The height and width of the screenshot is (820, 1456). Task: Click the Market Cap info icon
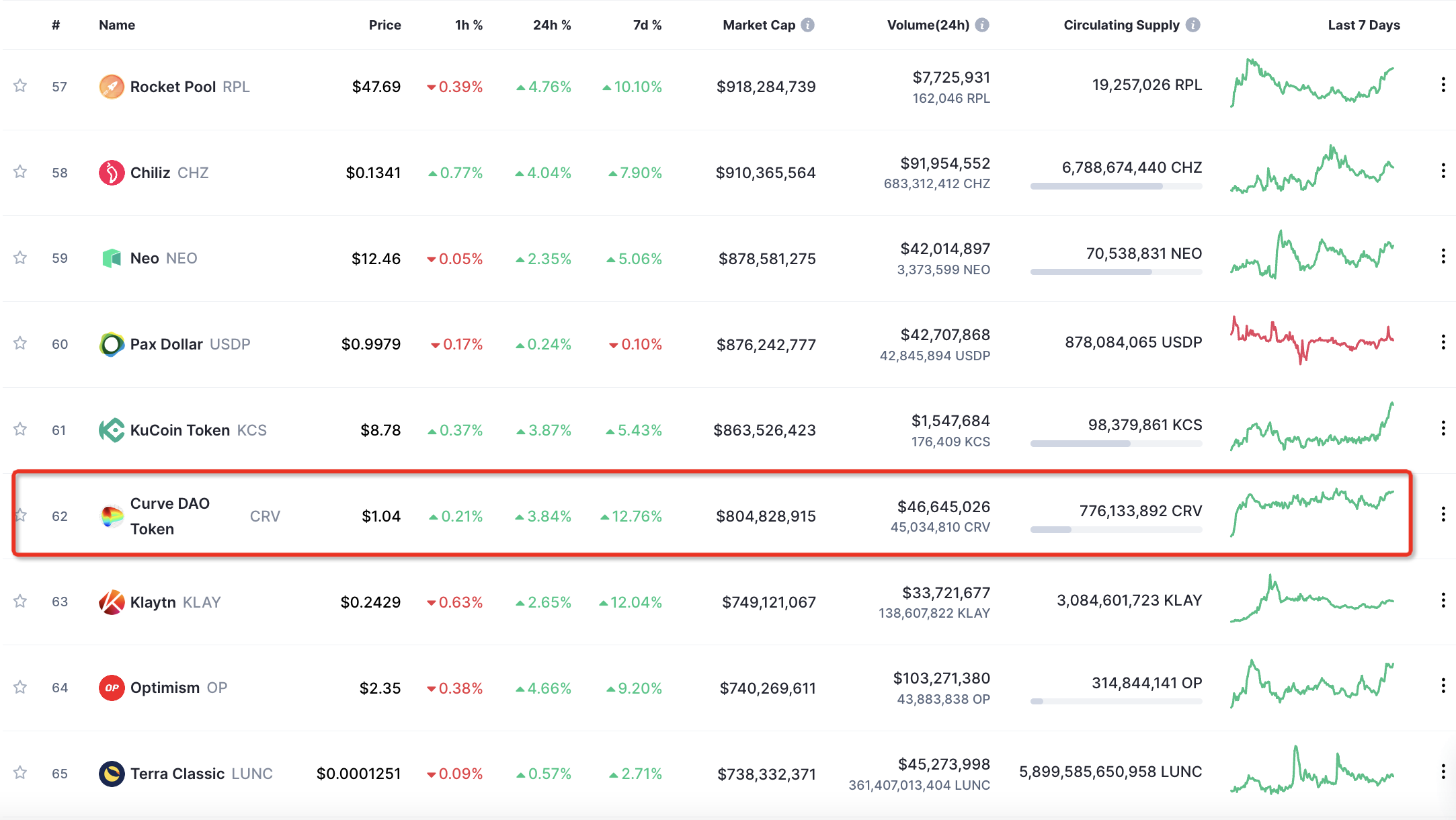808,25
